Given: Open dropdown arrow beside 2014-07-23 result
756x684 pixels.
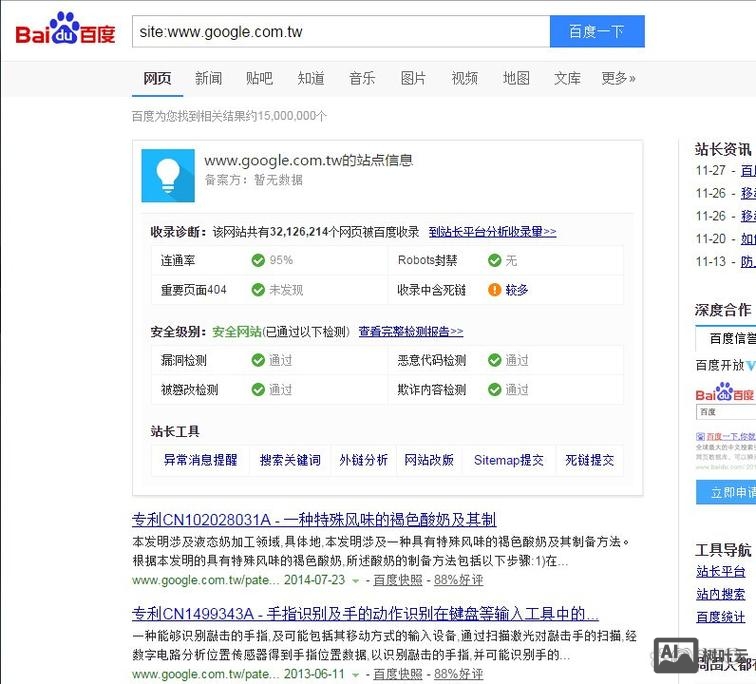Looking at the screenshot, I should pos(355,581).
